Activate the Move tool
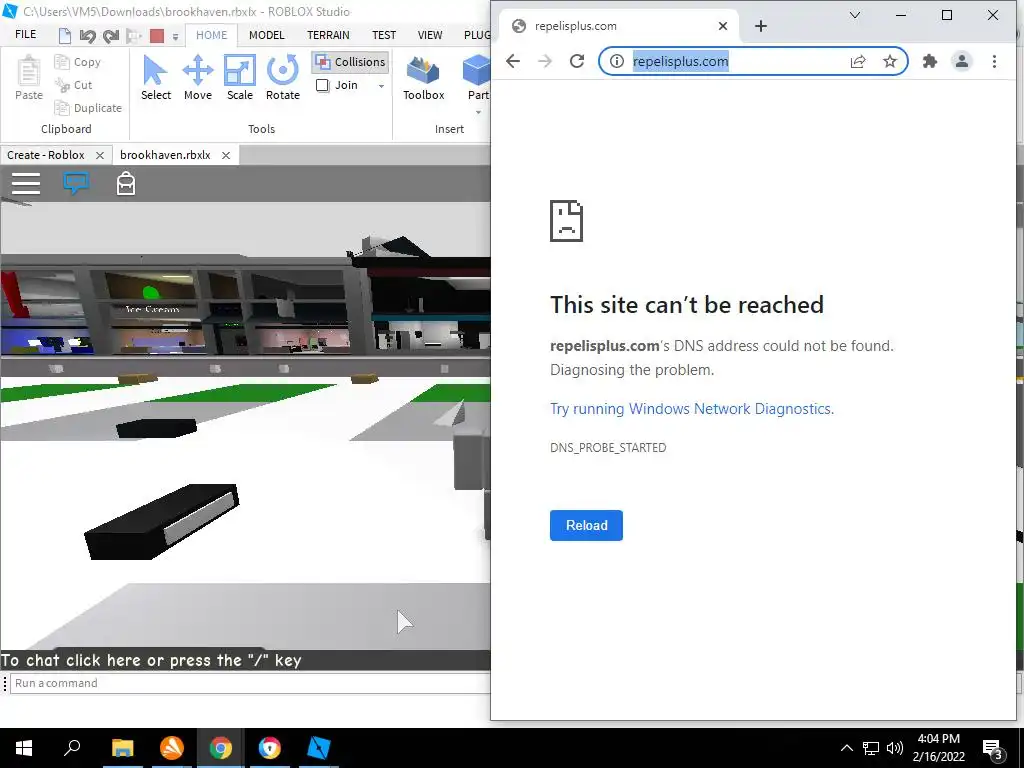 tap(197, 78)
